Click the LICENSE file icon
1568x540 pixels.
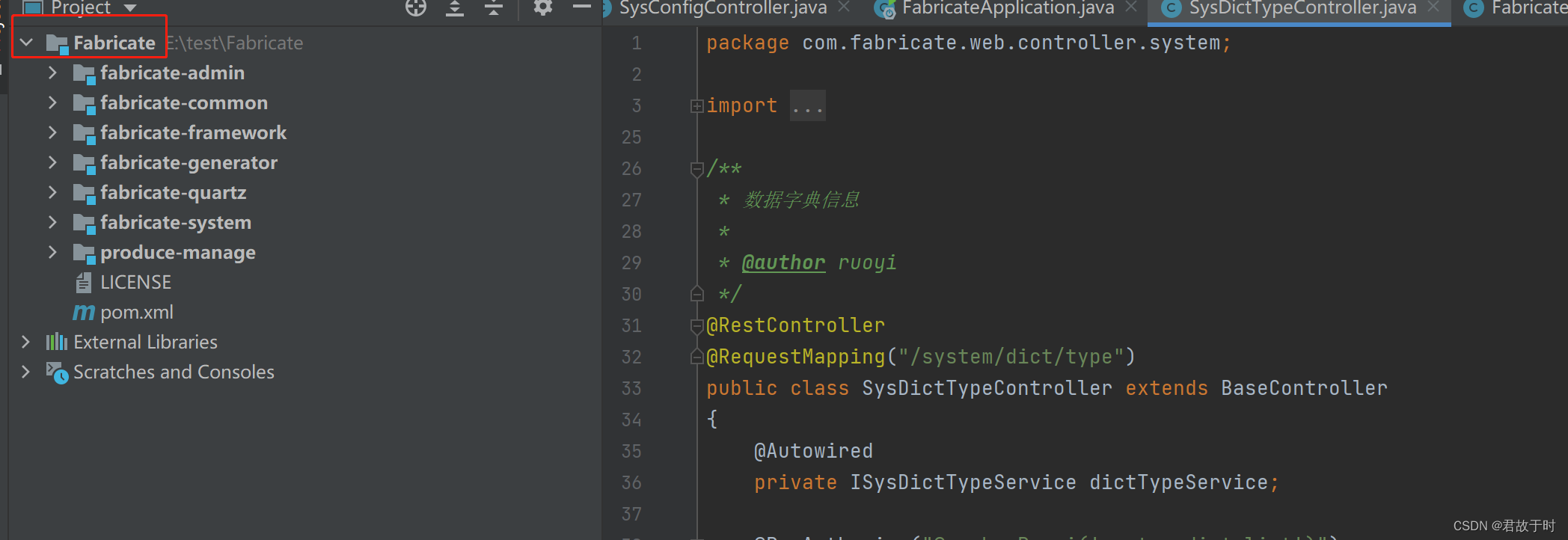pos(84,283)
